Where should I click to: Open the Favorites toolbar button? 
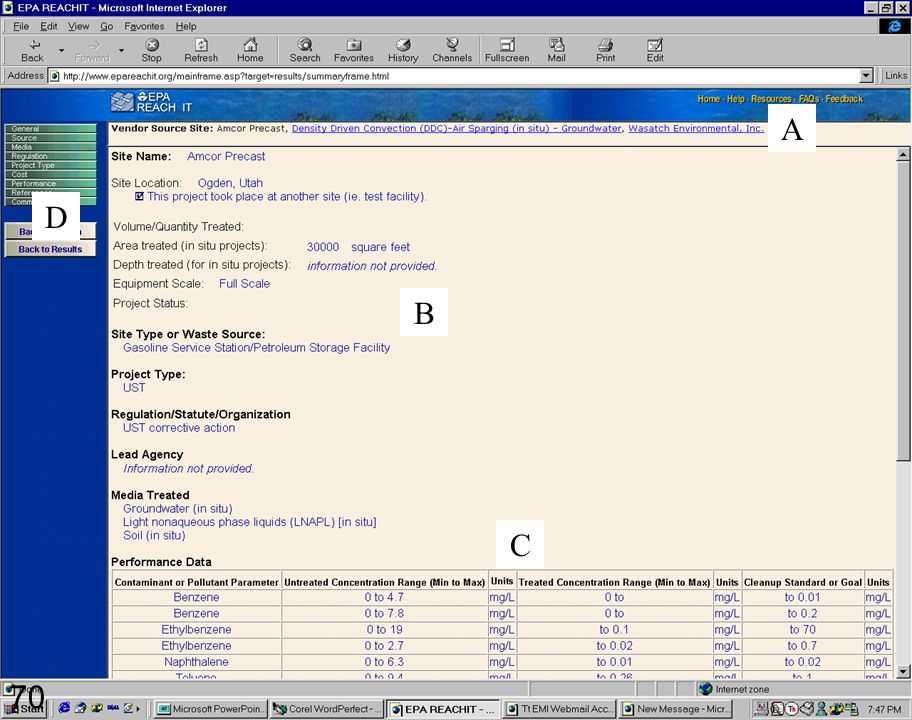(x=354, y=51)
